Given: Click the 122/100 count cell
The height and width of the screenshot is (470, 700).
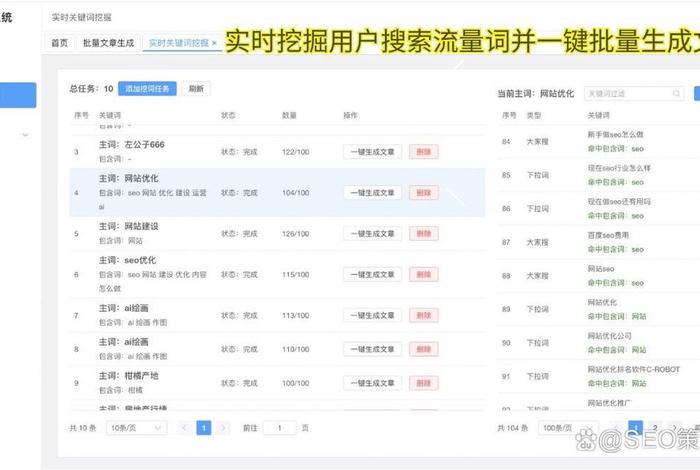Looking at the screenshot, I should 296,152.
